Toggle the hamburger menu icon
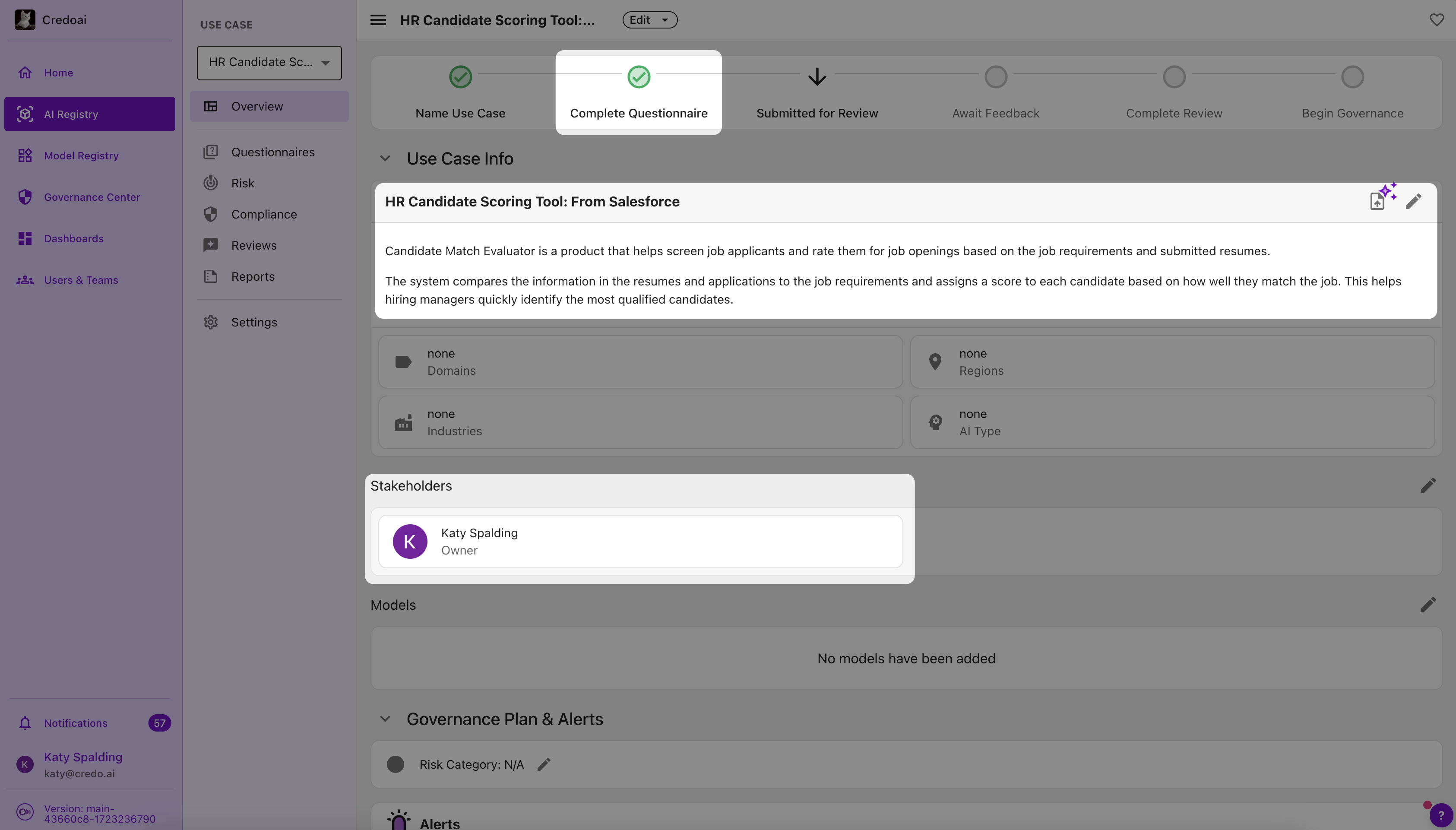The height and width of the screenshot is (830, 1456). click(x=378, y=20)
